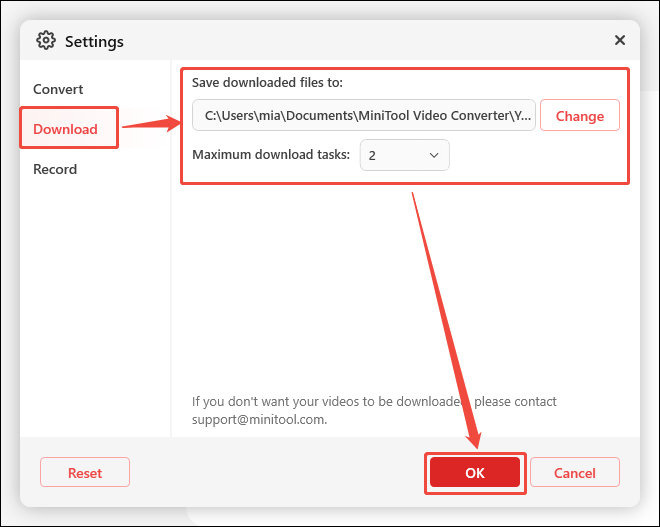Confirm settings with the OK button
The height and width of the screenshot is (527, 660).
tap(475, 473)
